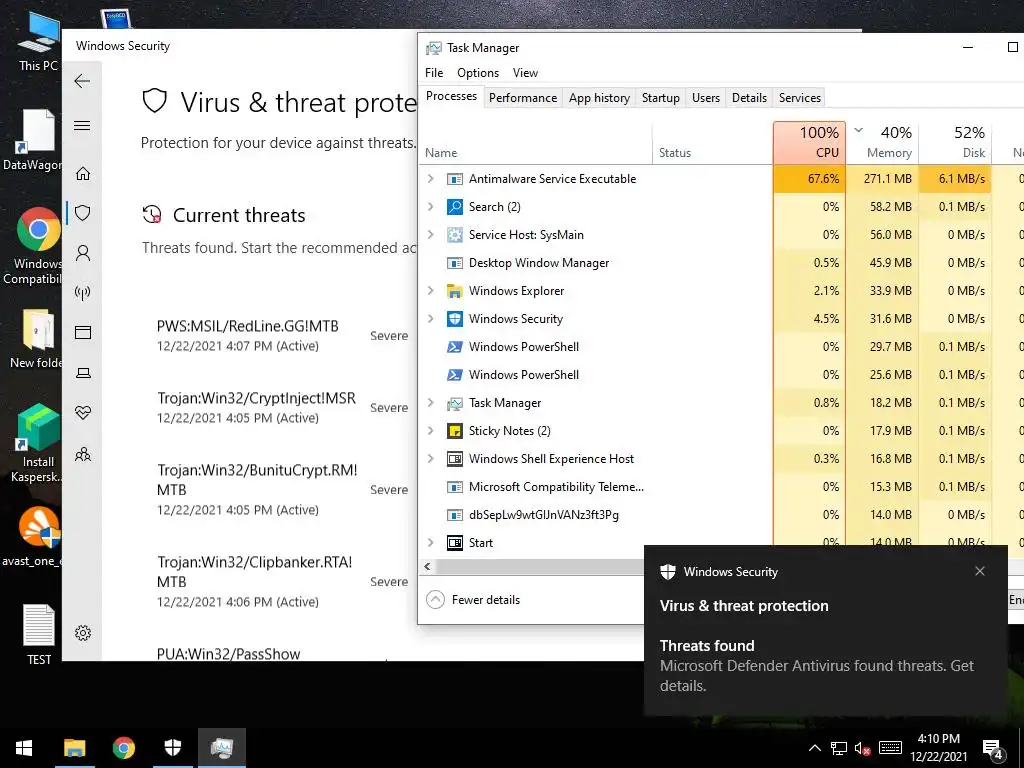The height and width of the screenshot is (768, 1024).
Task: Select Trojan:Win32/BunituCrypt.RM!MTB threat
Action: pyautogui.click(x=282, y=490)
